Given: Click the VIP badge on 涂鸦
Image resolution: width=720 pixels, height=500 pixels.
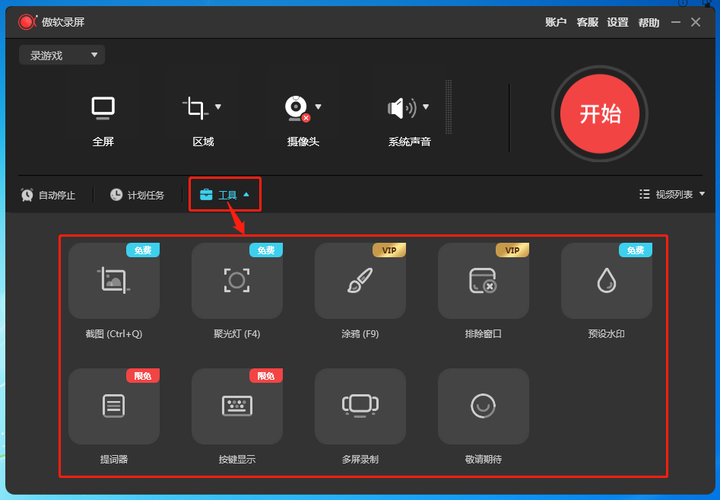Looking at the screenshot, I should pos(389,250).
